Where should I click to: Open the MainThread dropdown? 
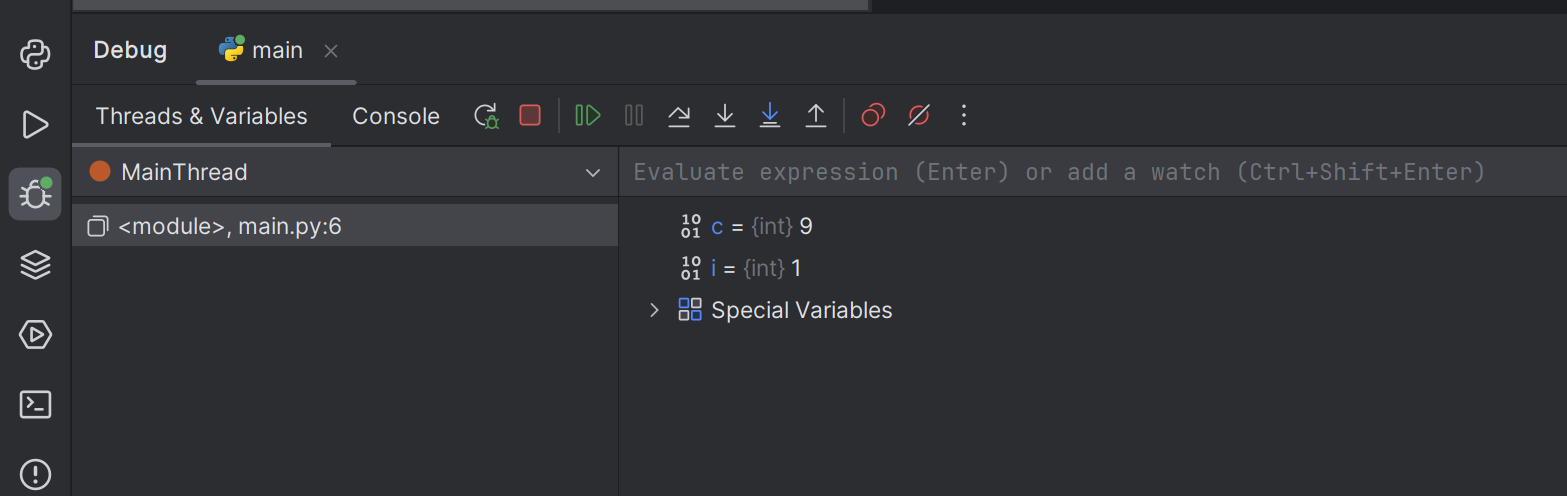592,173
